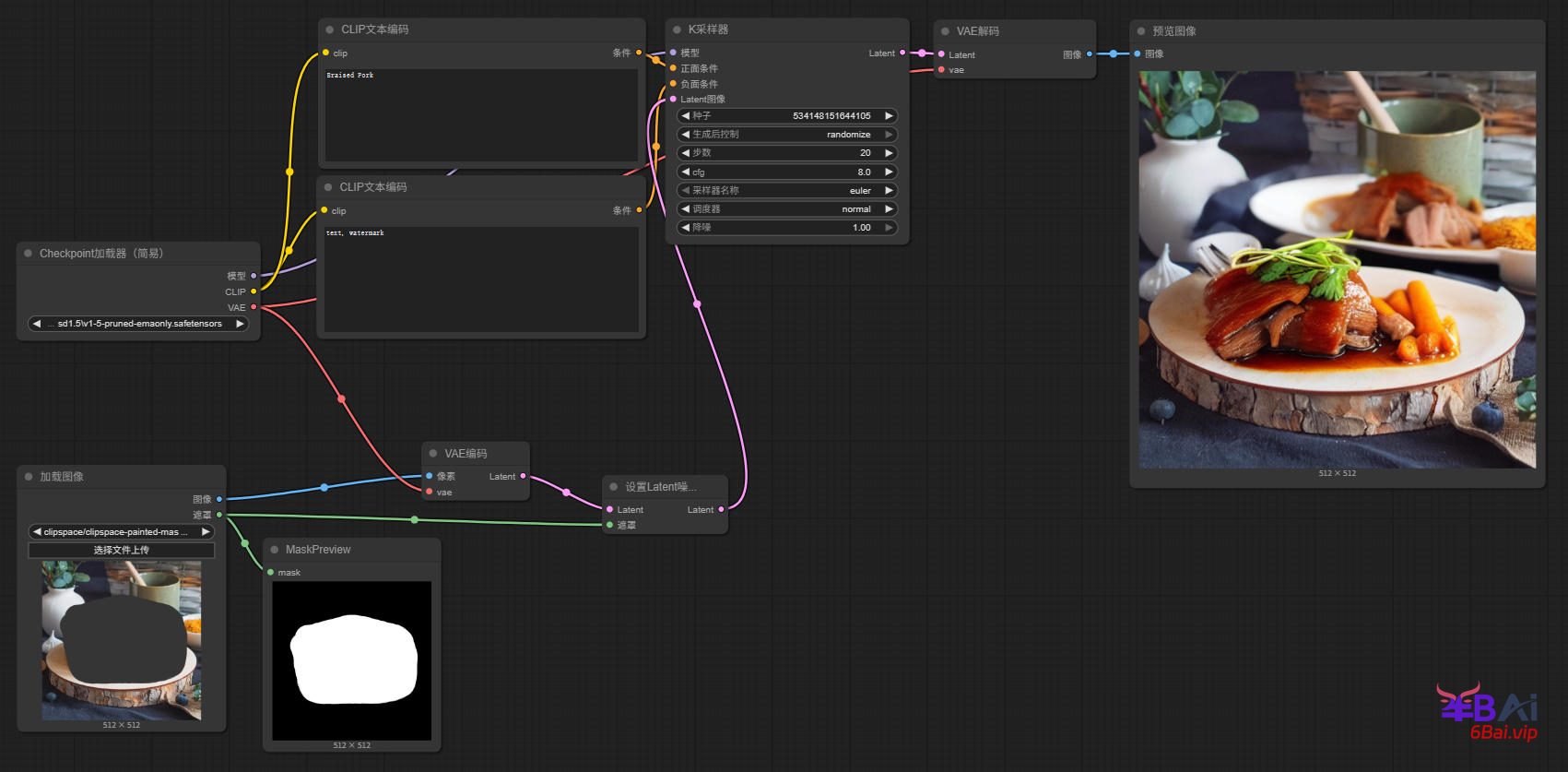
Task: Click the Checkpoint加载器 node's title dot
Action: (x=29, y=254)
